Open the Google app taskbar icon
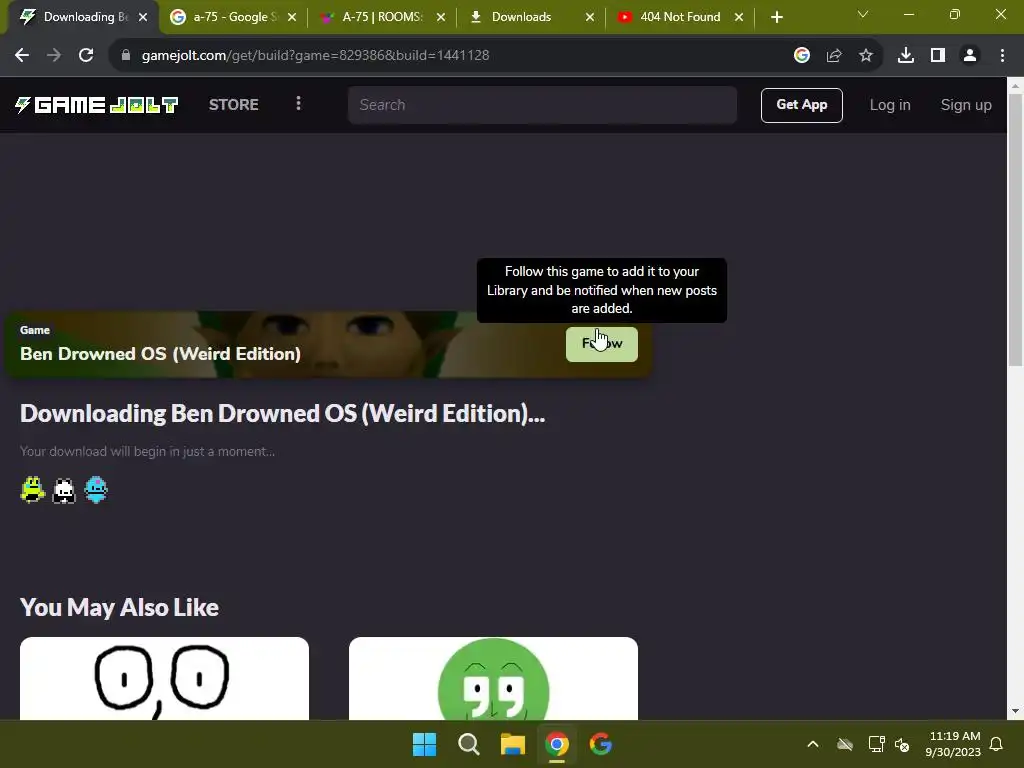 click(601, 744)
